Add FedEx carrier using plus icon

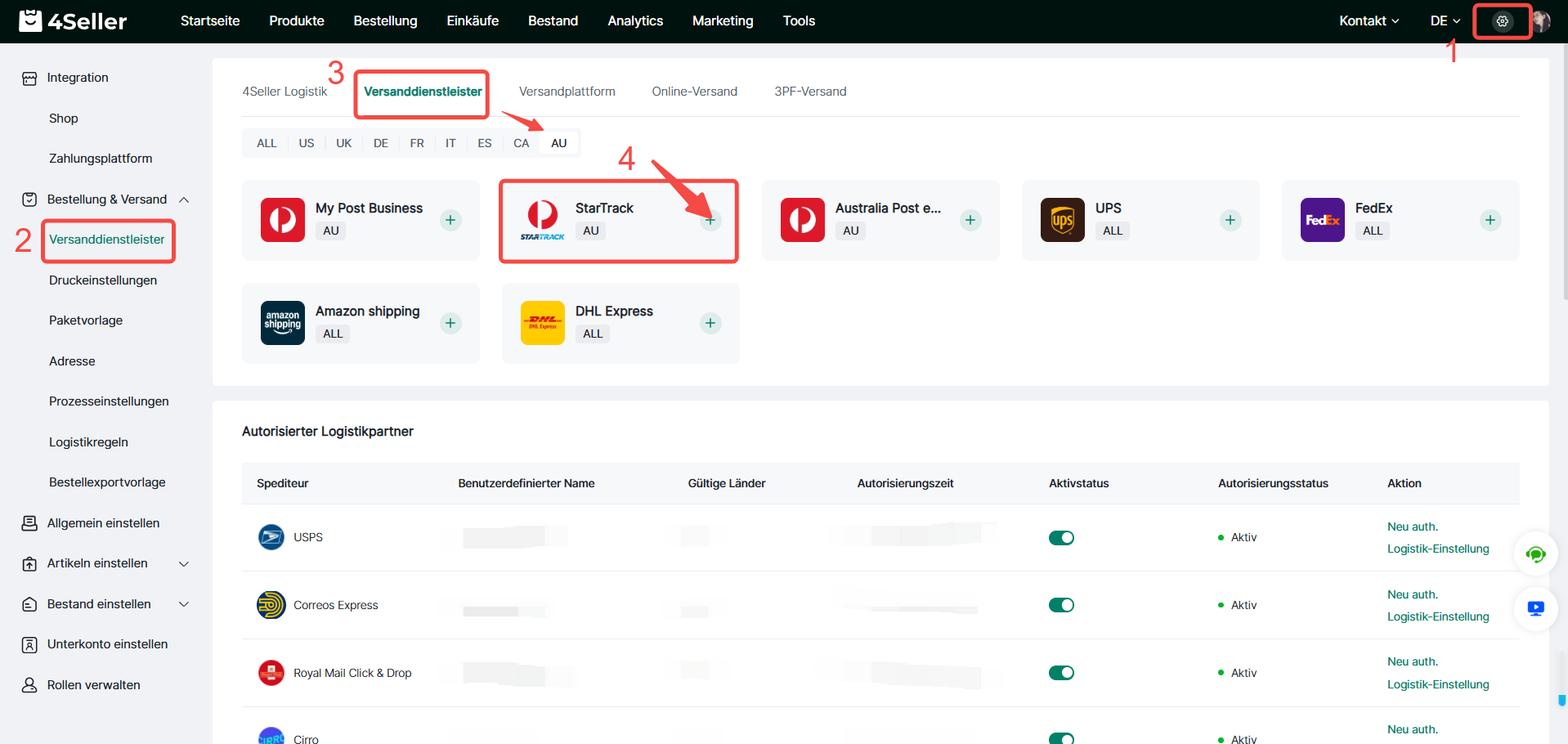tap(1490, 220)
